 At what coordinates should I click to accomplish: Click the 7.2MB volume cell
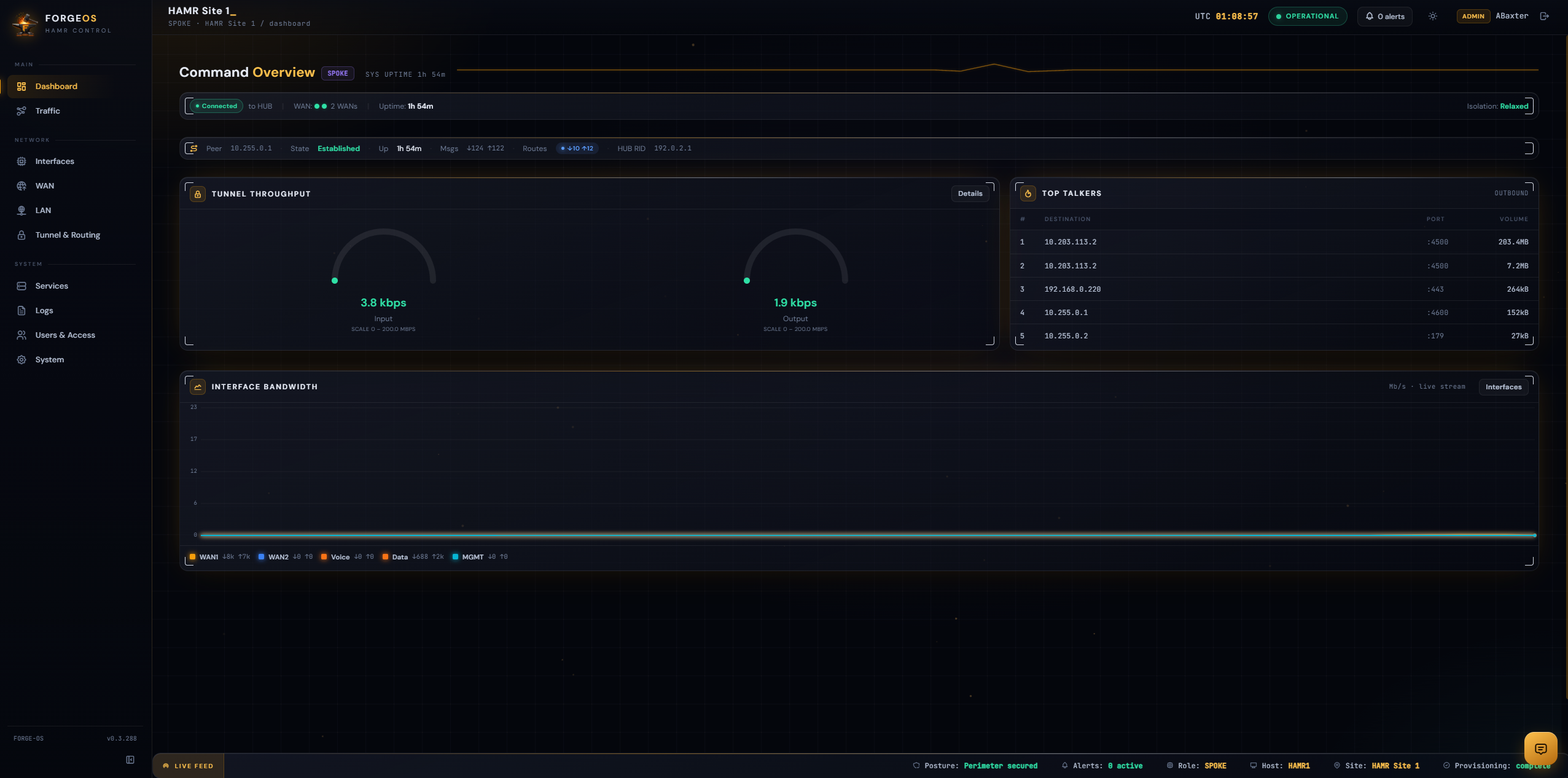click(1518, 266)
